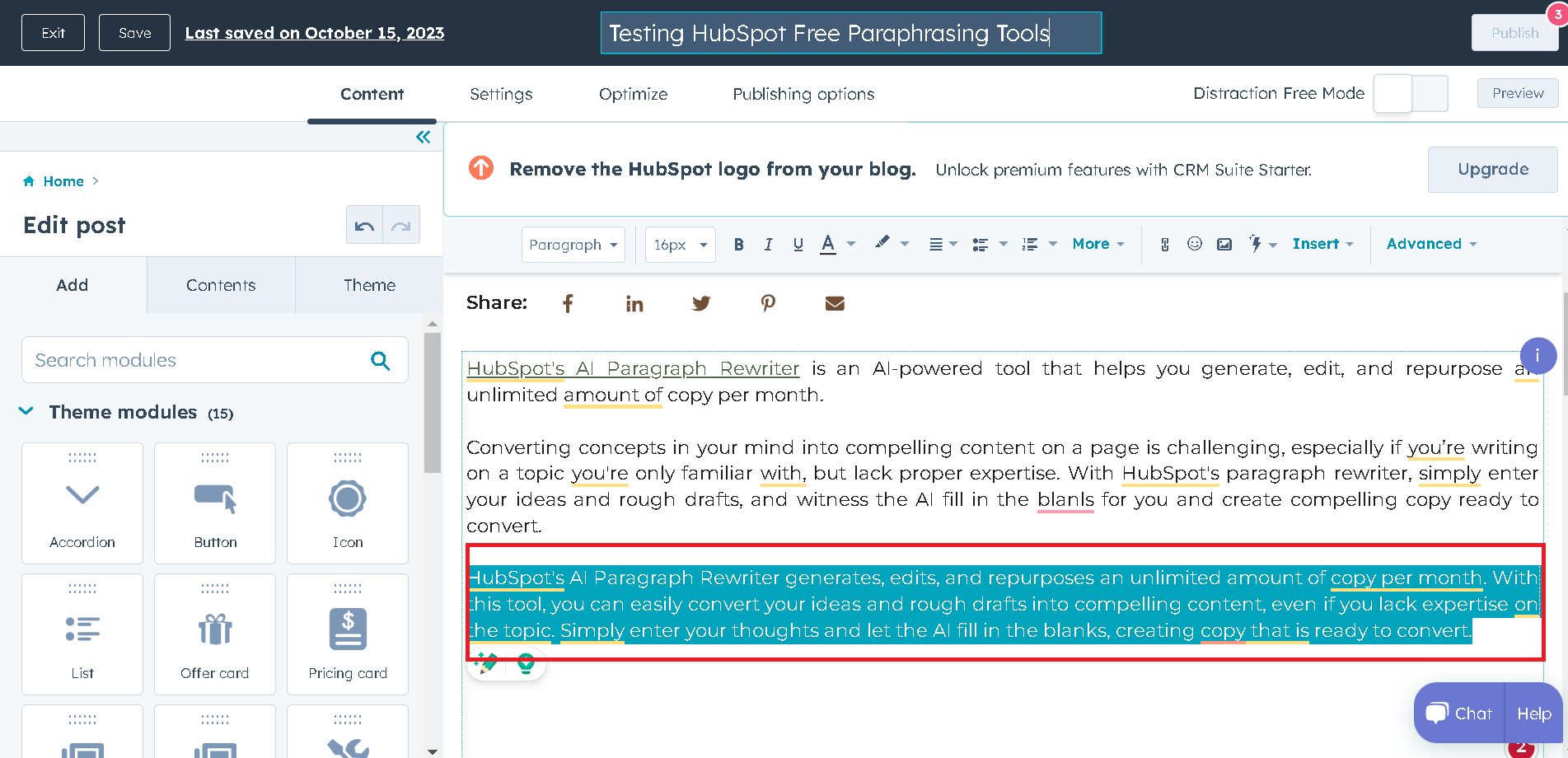Expand bulleted list style dropdown
This screenshot has width=1568, height=758.
(x=1003, y=244)
